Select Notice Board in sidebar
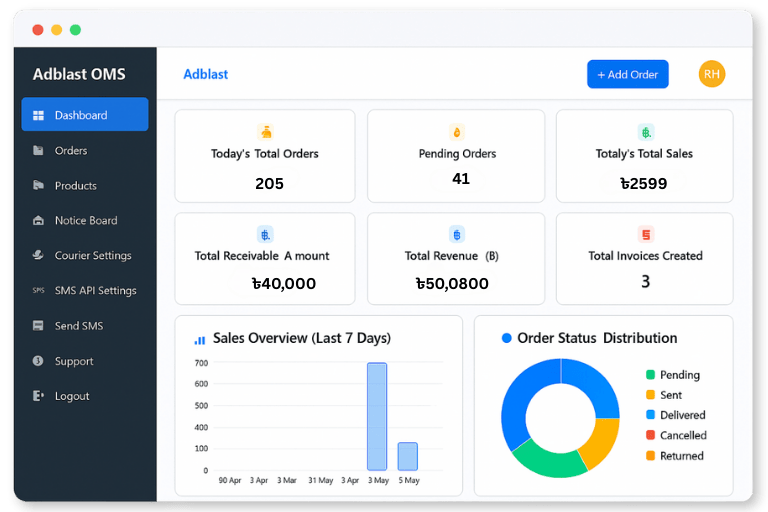 coord(85,220)
